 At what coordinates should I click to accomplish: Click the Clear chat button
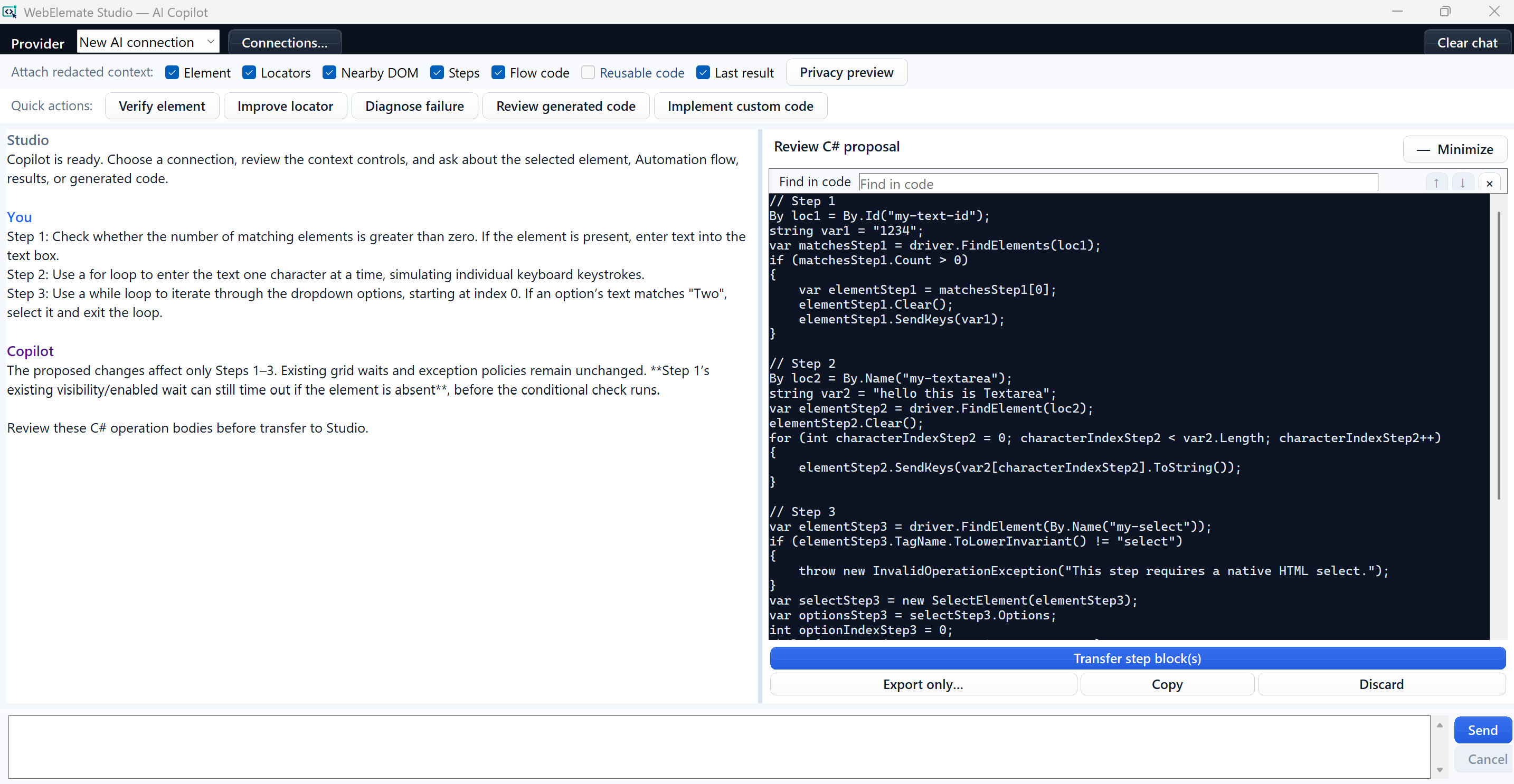pos(1467,42)
